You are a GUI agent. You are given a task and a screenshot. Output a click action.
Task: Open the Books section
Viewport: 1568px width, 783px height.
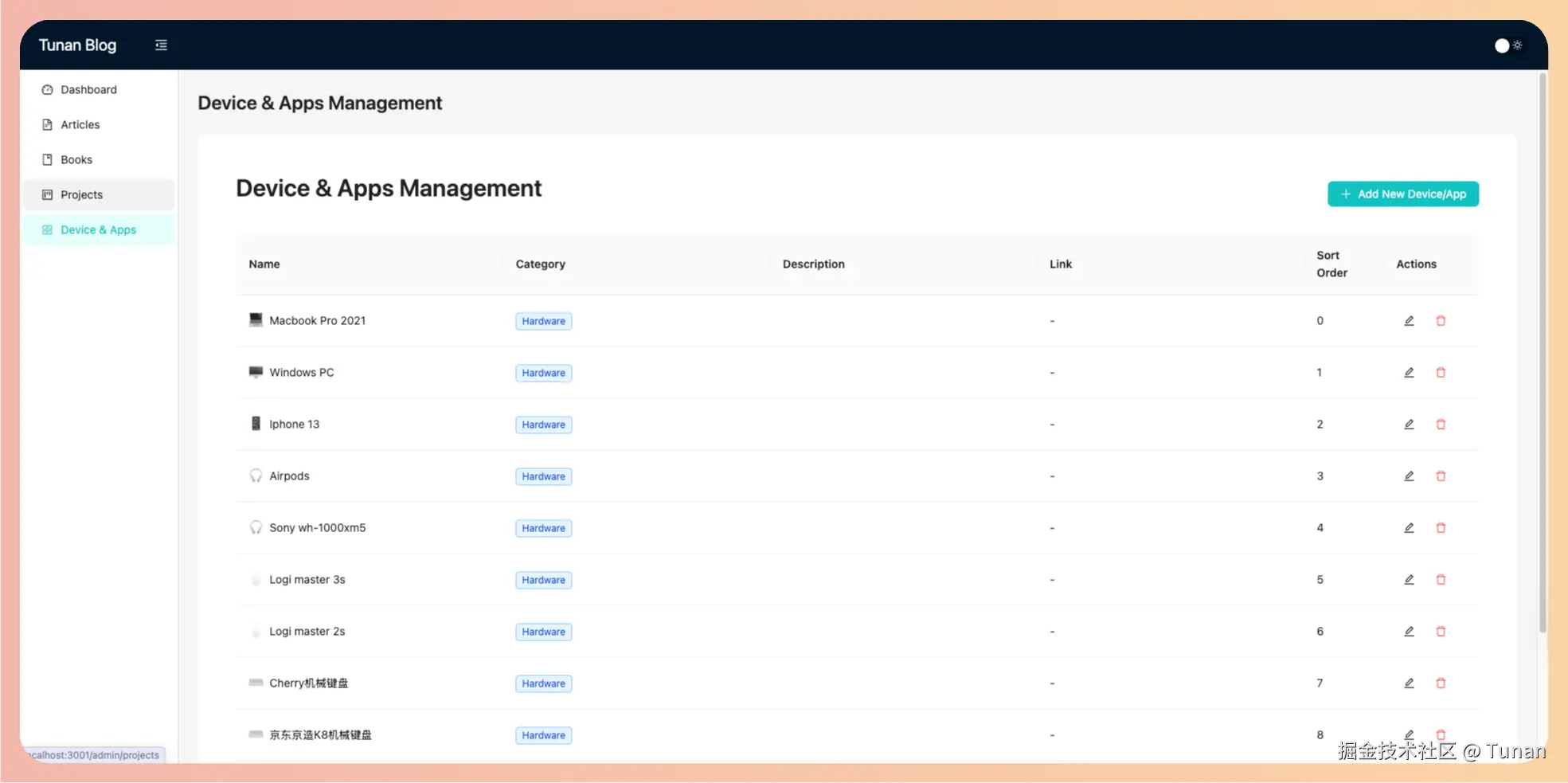coord(99,160)
